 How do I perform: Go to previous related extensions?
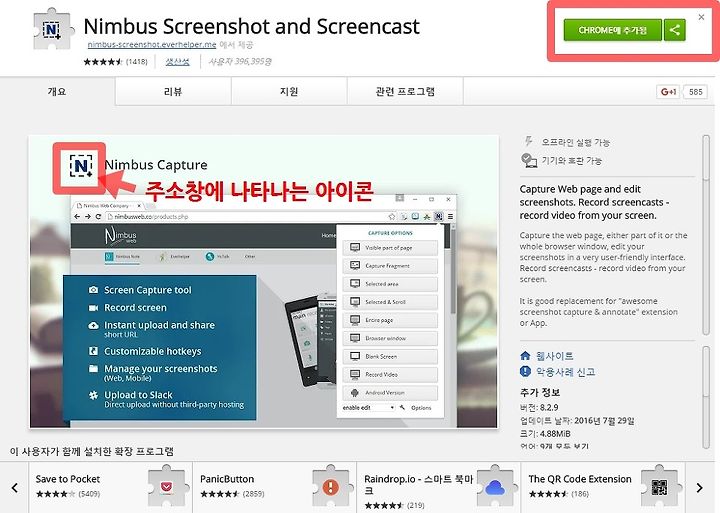click(x=15, y=488)
